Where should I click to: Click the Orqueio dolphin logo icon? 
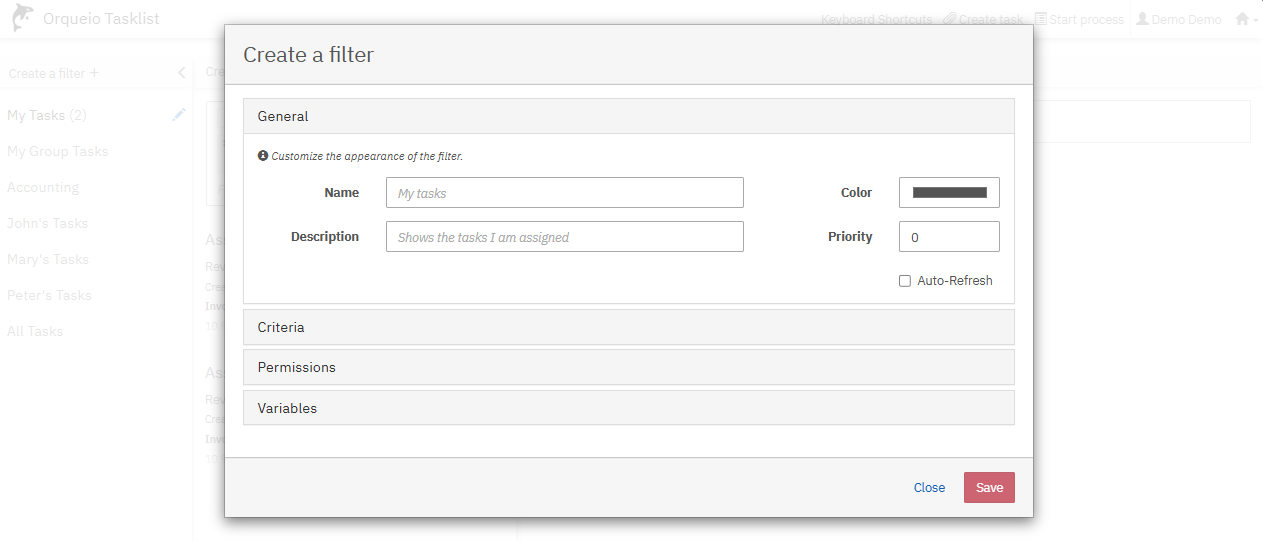click(22, 18)
